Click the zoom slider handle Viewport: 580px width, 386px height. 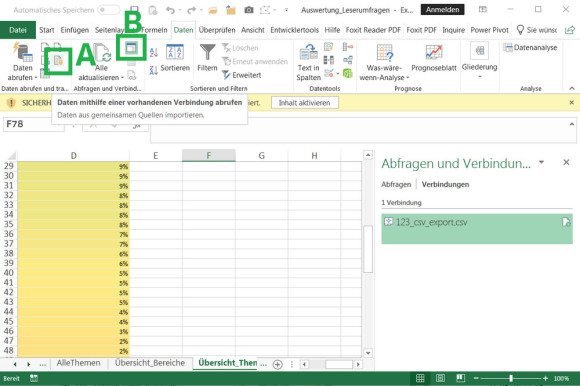[x=511, y=378]
